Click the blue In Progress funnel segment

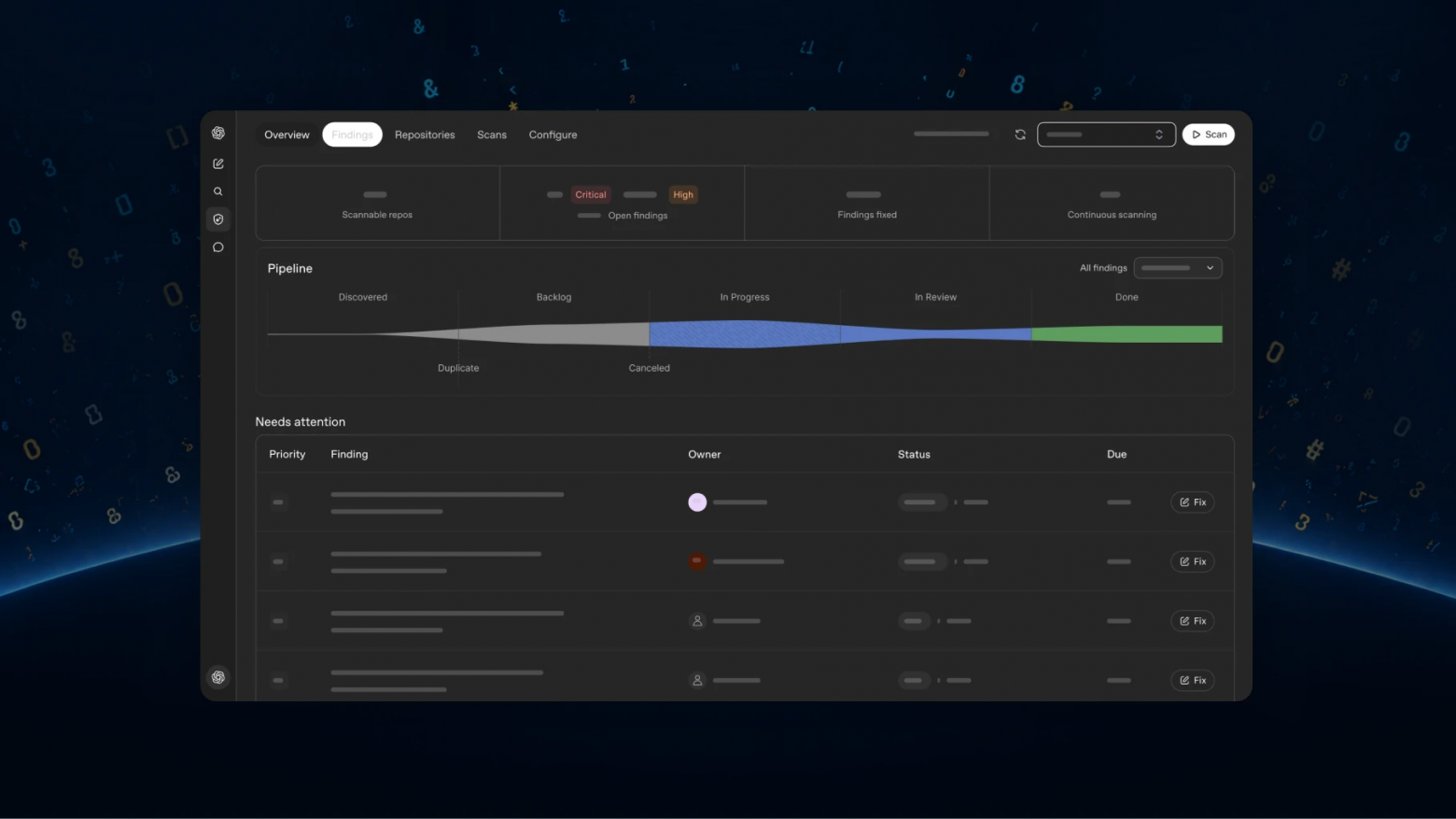point(745,334)
